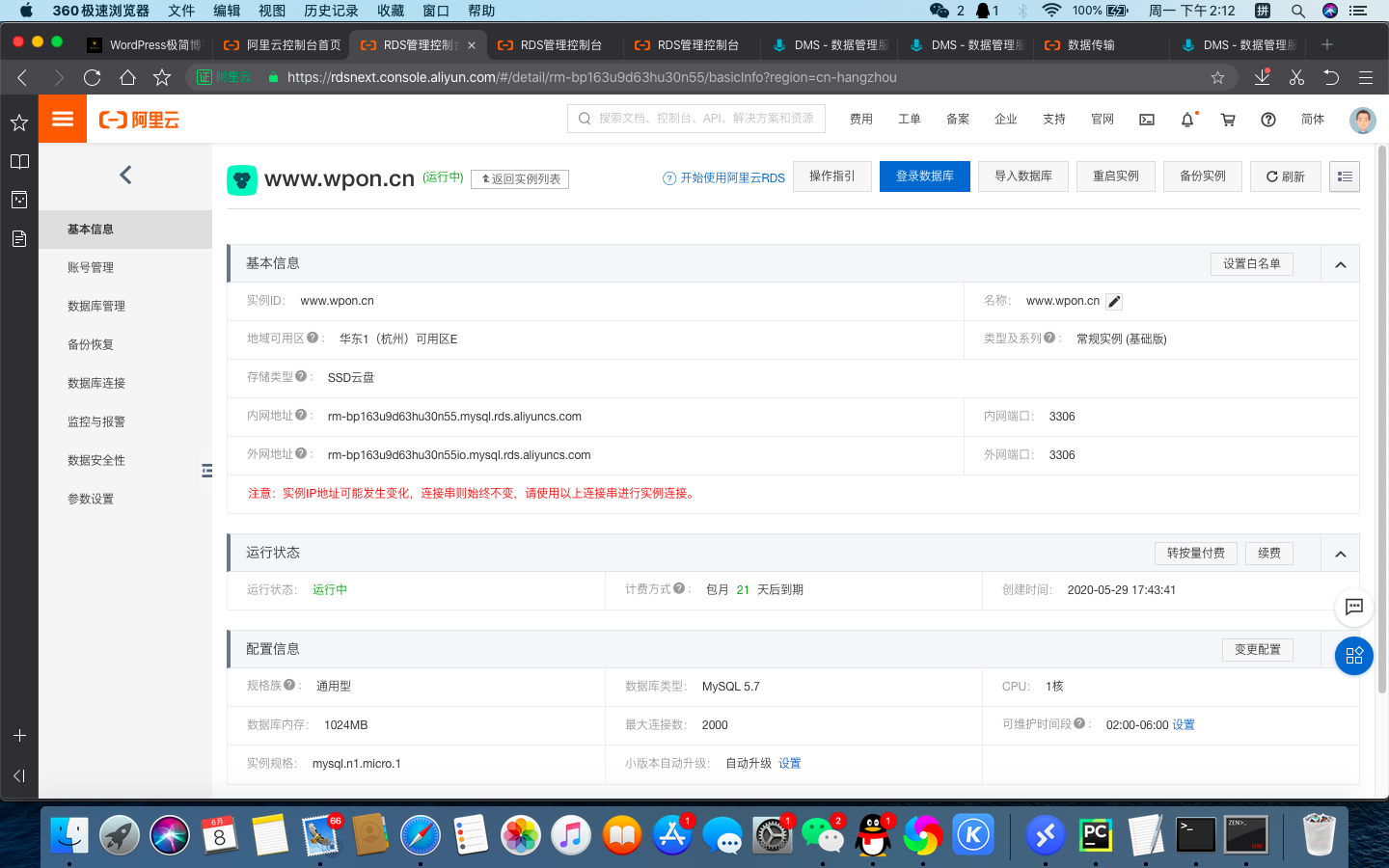Switch to 阿里云控制台首页 browser tab
1389x868 pixels.
(281, 44)
